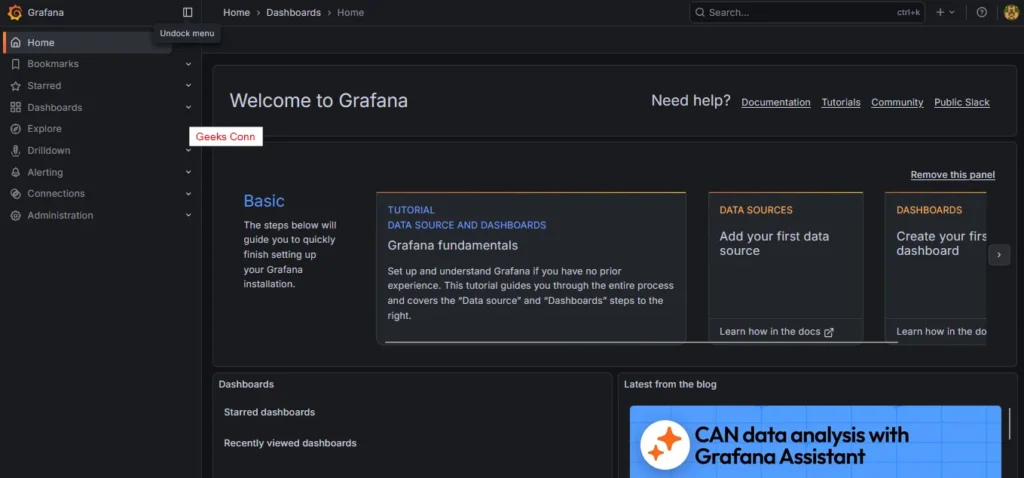Open Alerting in the sidebar menu
The height and width of the screenshot is (478, 1024).
click(x=45, y=172)
